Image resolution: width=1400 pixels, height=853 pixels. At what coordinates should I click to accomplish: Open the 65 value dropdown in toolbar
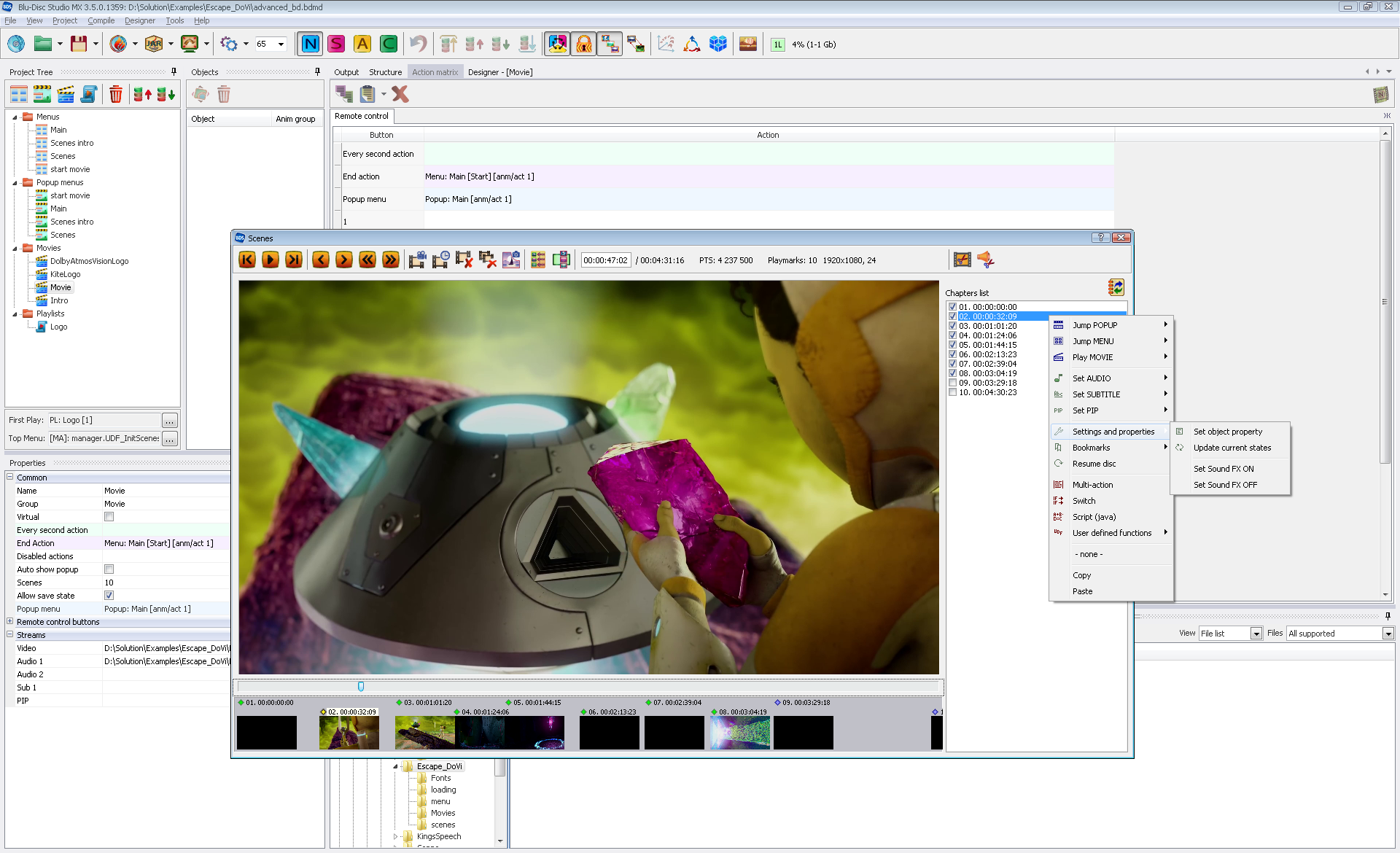click(281, 44)
